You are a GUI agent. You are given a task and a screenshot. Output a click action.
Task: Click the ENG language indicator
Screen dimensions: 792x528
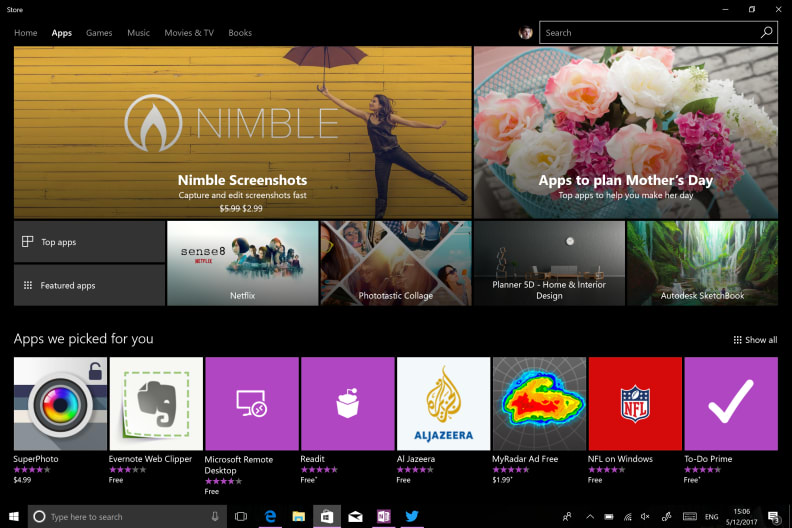pos(711,516)
